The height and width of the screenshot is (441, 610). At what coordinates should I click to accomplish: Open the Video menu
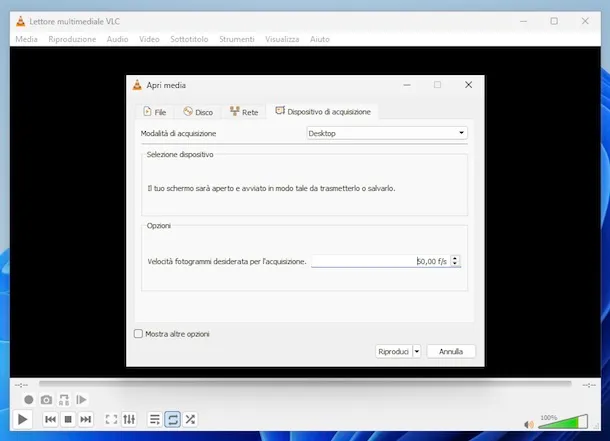(149, 39)
